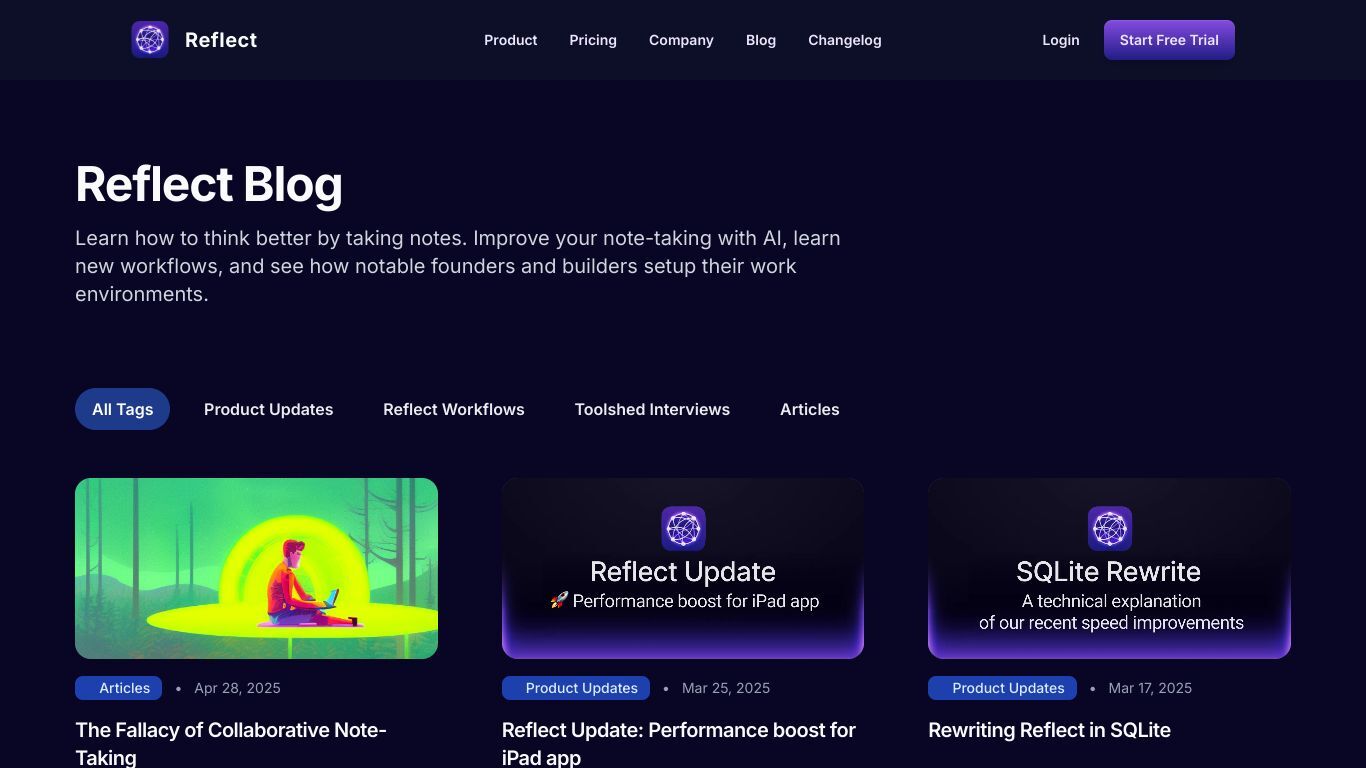Screen dimensions: 1366x768
Task: Navigate to Blog in the header
Action: pos(761,40)
